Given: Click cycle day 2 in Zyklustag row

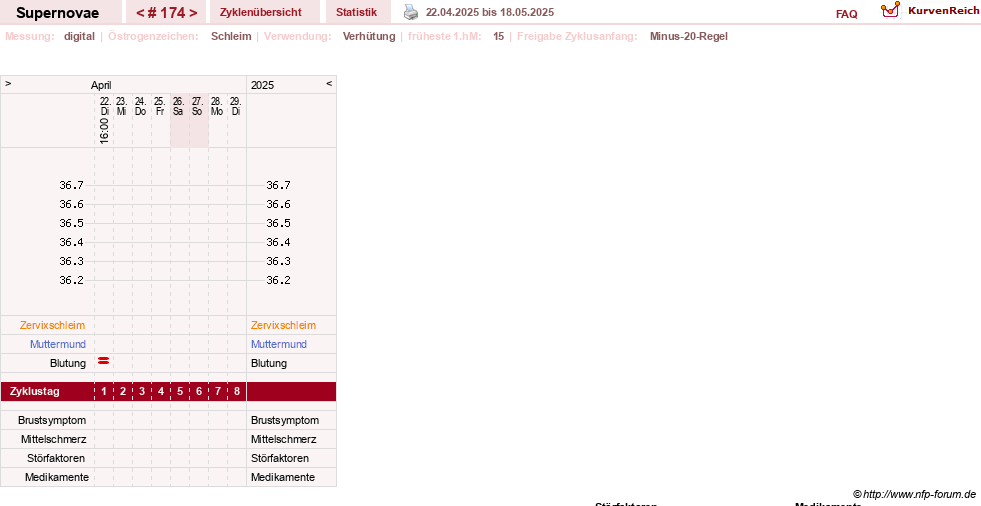Looking at the screenshot, I should [123, 392].
